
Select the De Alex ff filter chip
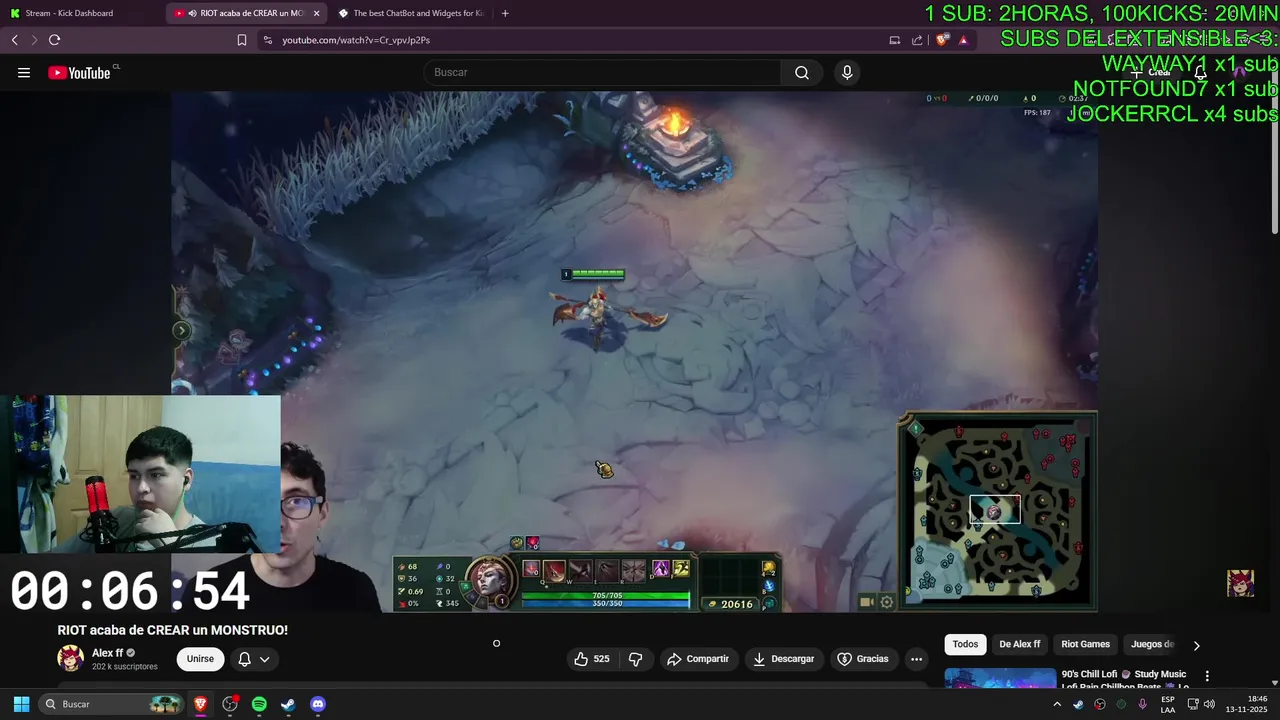(x=1019, y=644)
